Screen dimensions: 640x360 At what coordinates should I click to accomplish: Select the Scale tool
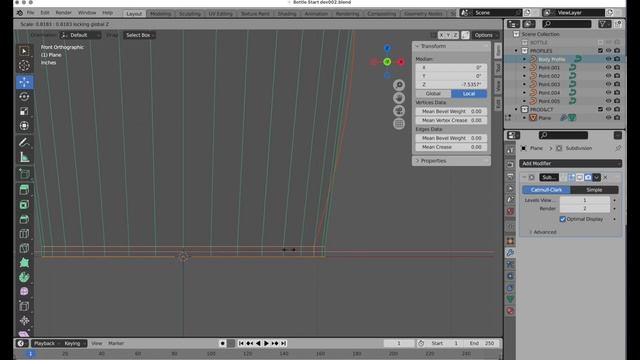click(x=24, y=111)
